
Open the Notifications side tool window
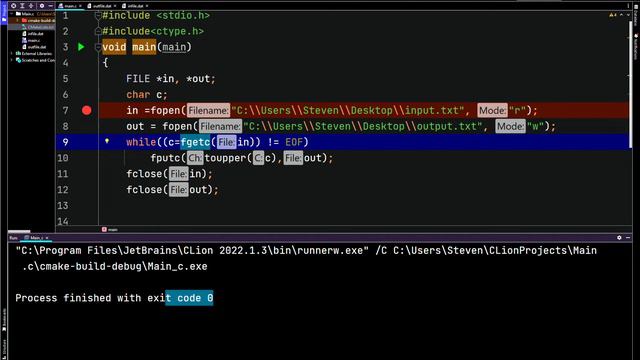(636, 46)
